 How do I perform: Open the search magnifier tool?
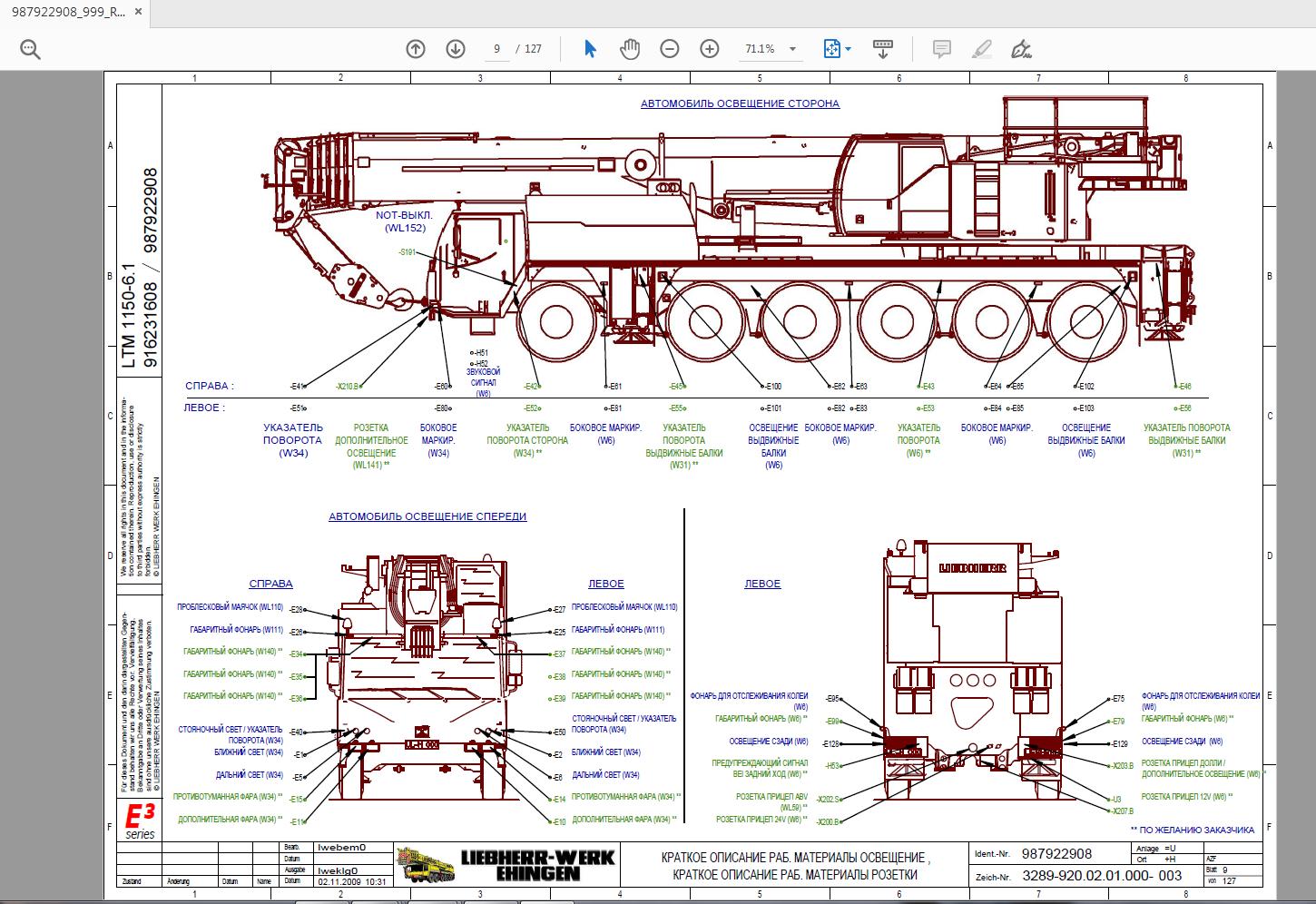(x=30, y=49)
